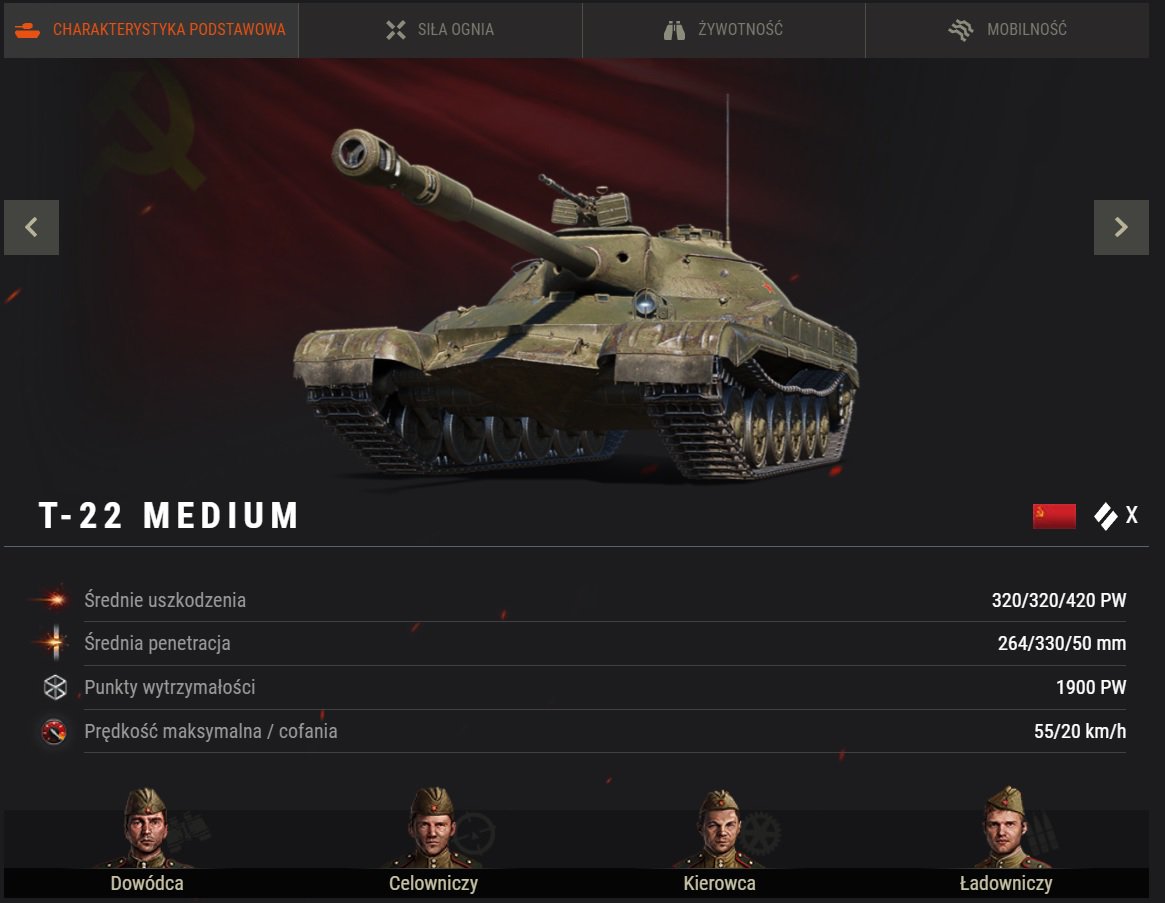Go to previous tank with left arrow
Viewport: 1165px width, 903px height.
(31, 227)
